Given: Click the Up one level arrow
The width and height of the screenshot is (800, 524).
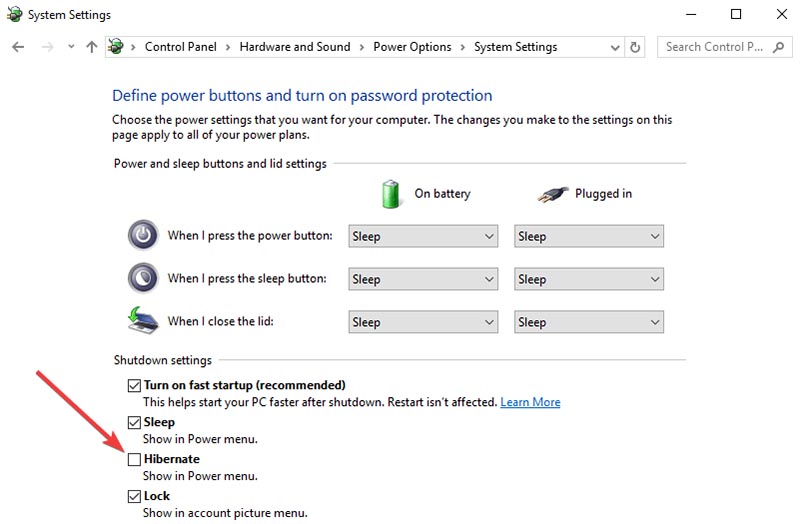Looking at the screenshot, I should pos(92,47).
